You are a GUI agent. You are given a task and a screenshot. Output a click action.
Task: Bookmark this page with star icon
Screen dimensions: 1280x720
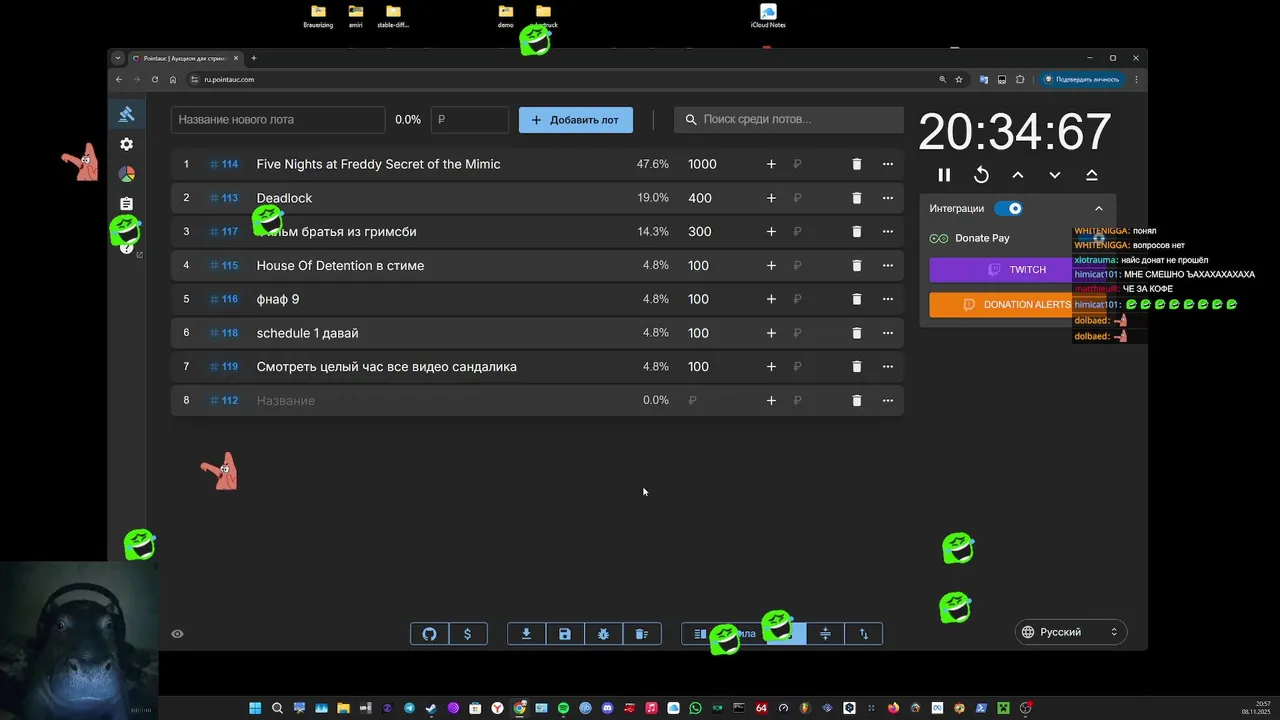pyautogui.click(x=959, y=79)
